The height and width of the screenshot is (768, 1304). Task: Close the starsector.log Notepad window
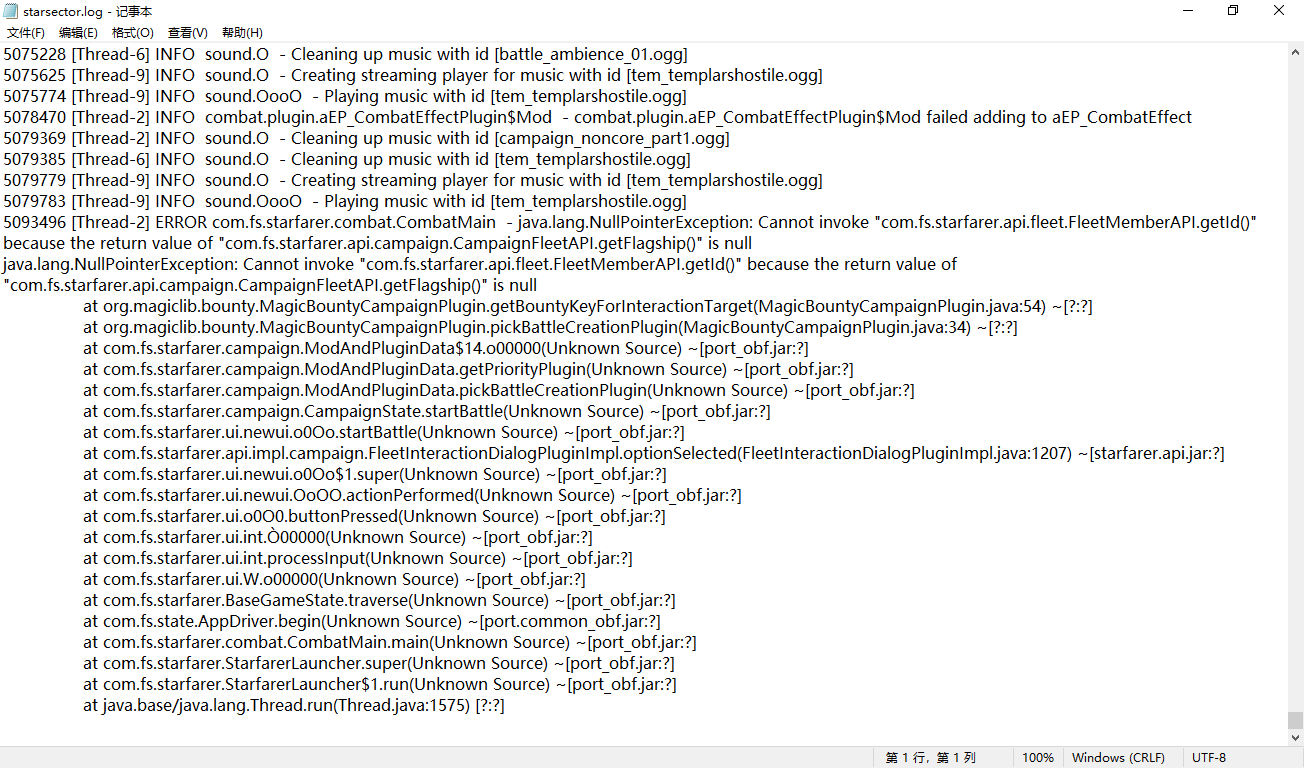1279,11
